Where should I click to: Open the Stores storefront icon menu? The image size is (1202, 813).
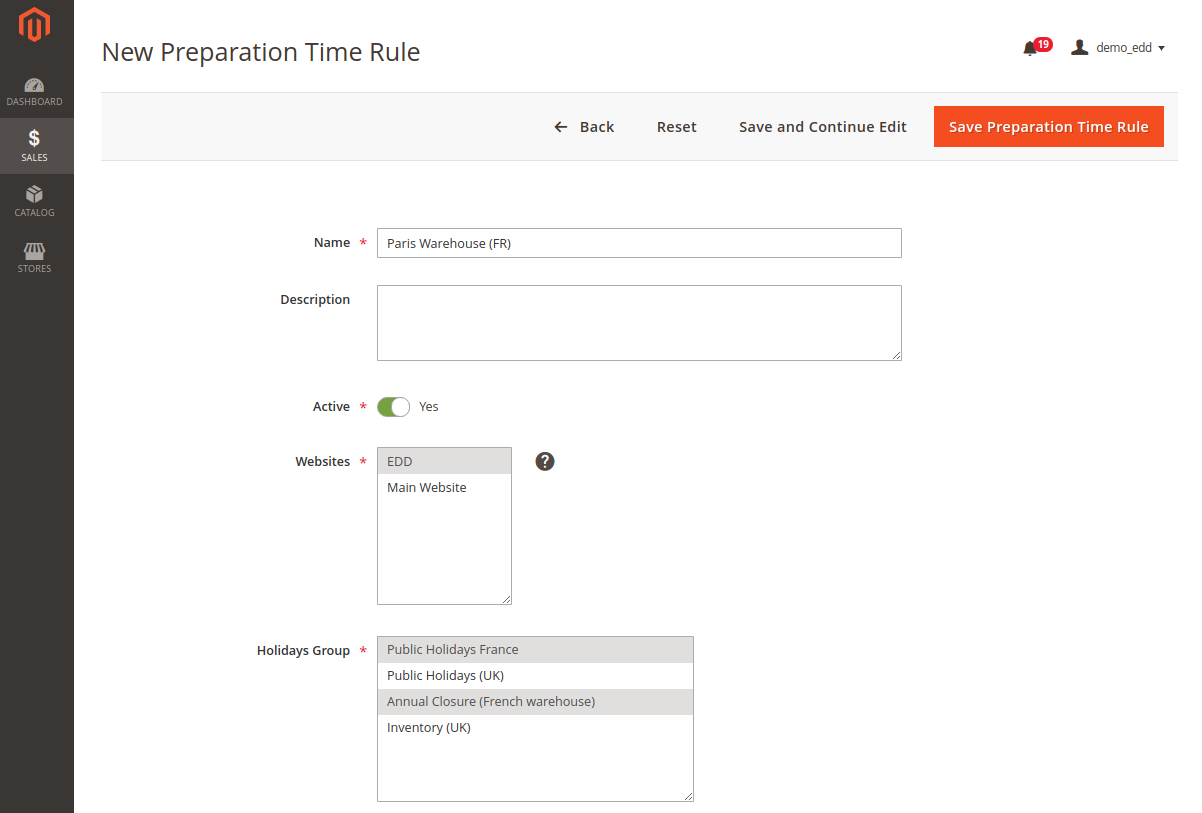34,257
